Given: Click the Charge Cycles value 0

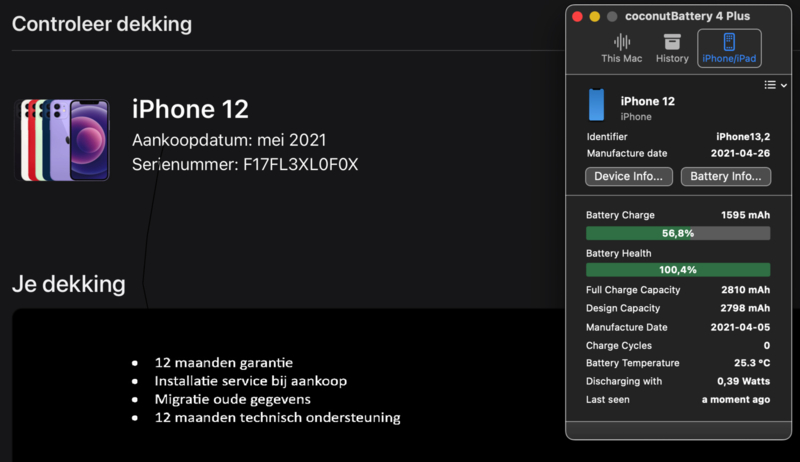Looking at the screenshot, I should 766,346.
